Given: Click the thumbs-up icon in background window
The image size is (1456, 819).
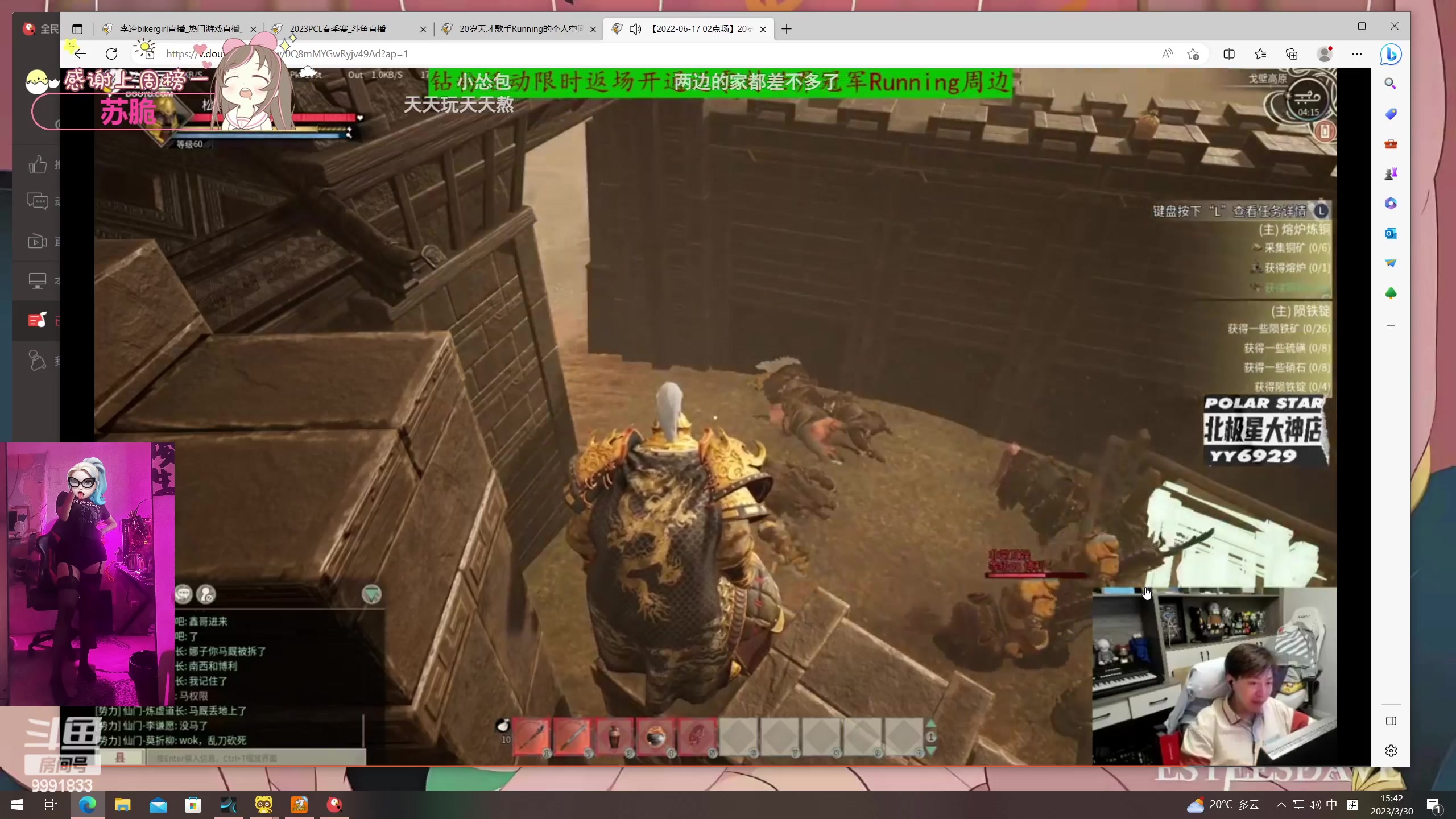Looking at the screenshot, I should point(38,164).
